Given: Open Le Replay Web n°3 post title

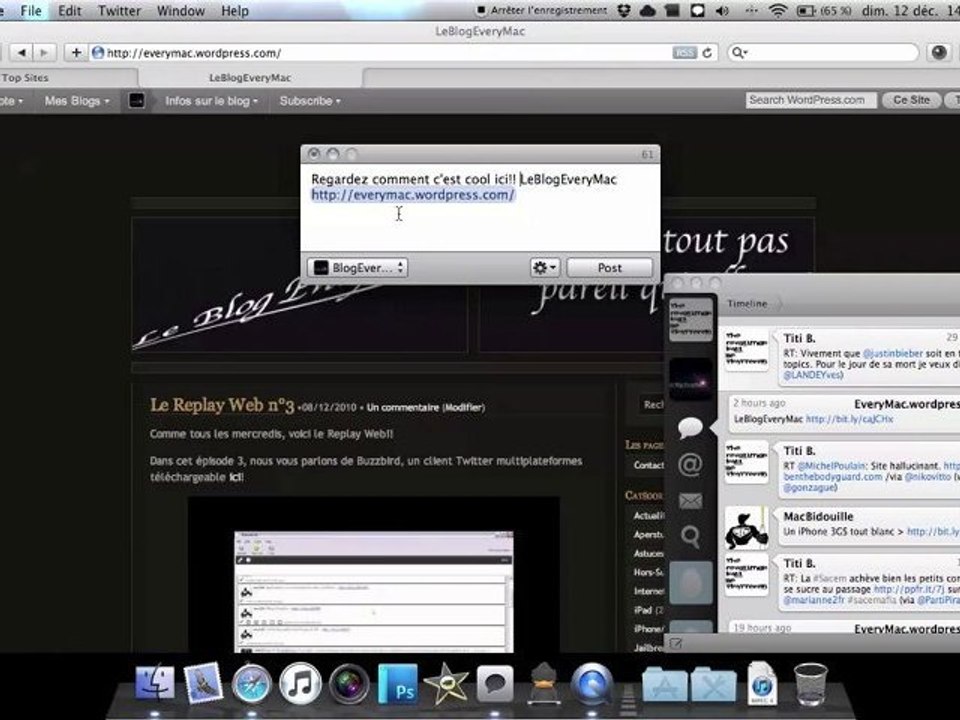Looking at the screenshot, I should coord(222,405).
